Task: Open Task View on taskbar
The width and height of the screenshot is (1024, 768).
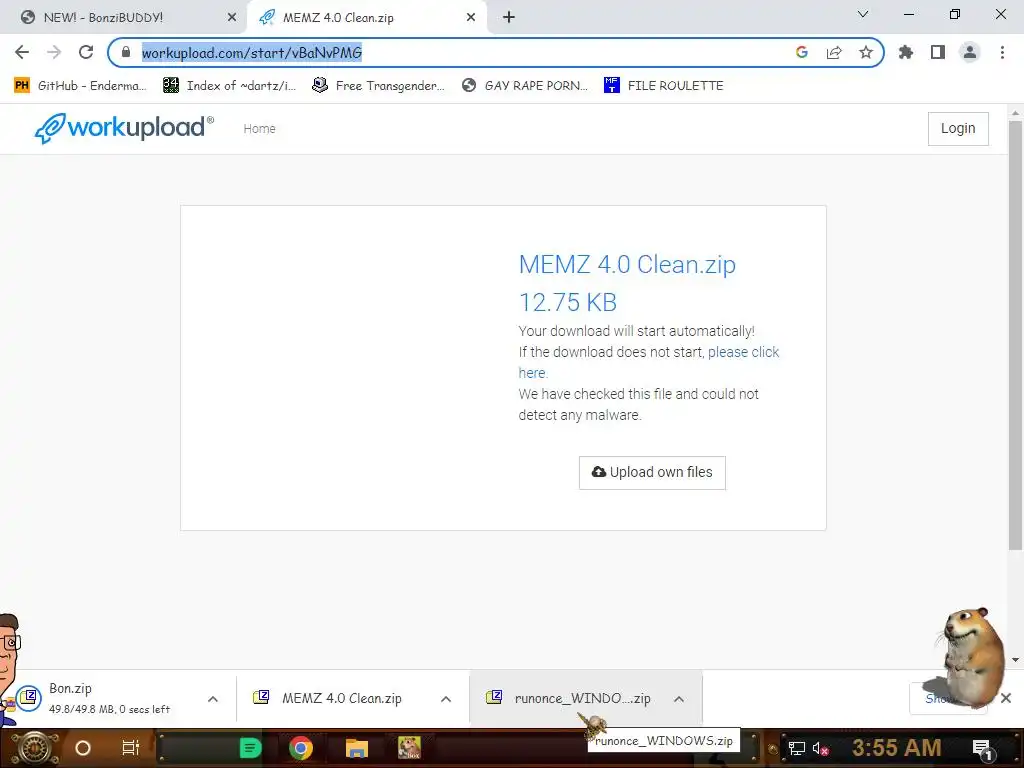Action: (131, 748)
